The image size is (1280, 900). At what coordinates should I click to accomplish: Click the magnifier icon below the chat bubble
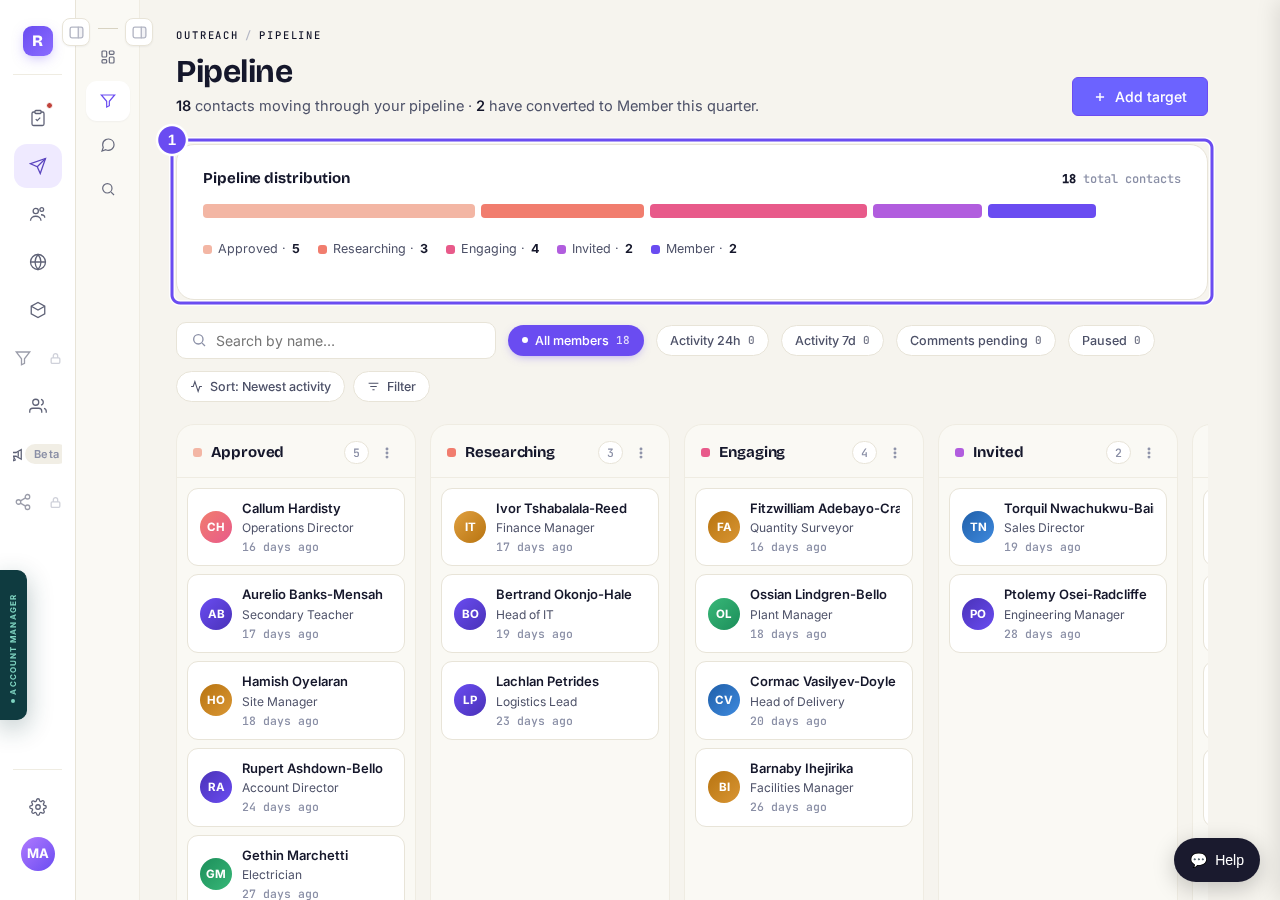[x=108, y=189]
